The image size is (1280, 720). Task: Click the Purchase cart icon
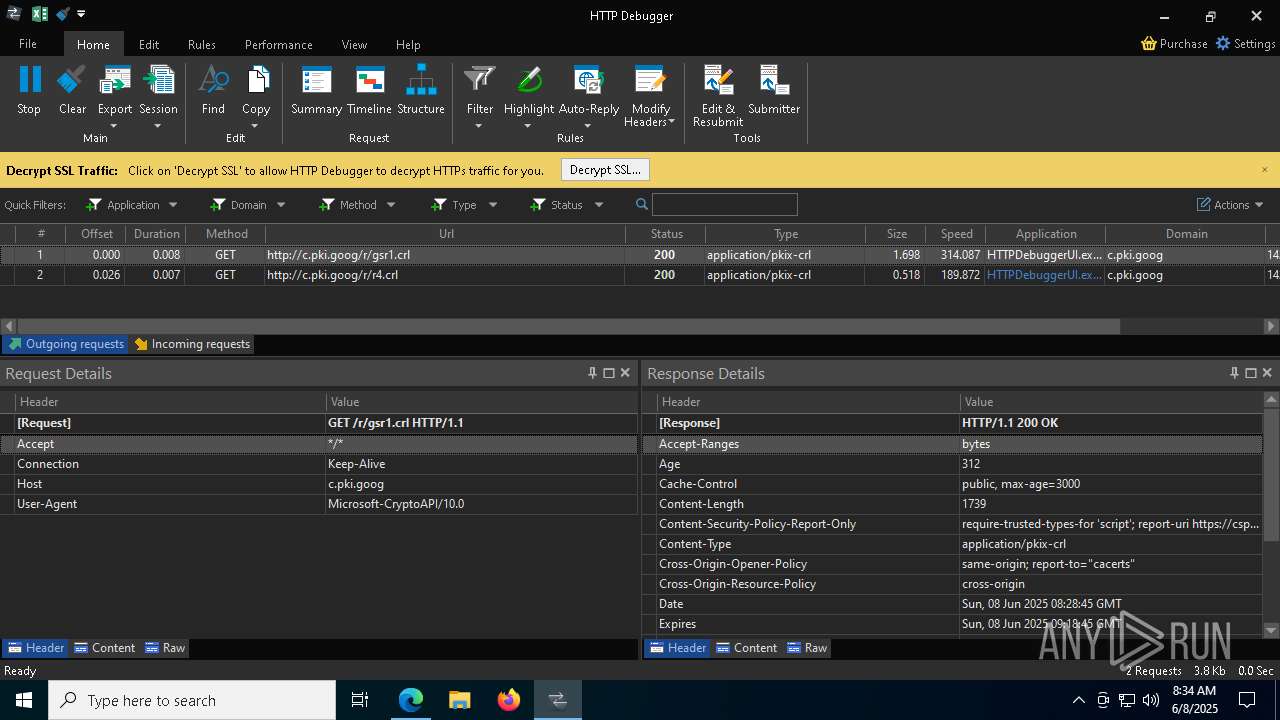[1149, 44]
